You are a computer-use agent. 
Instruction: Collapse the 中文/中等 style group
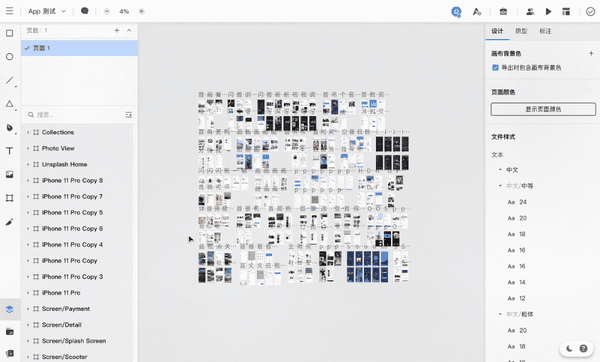[x=500, y=186]
